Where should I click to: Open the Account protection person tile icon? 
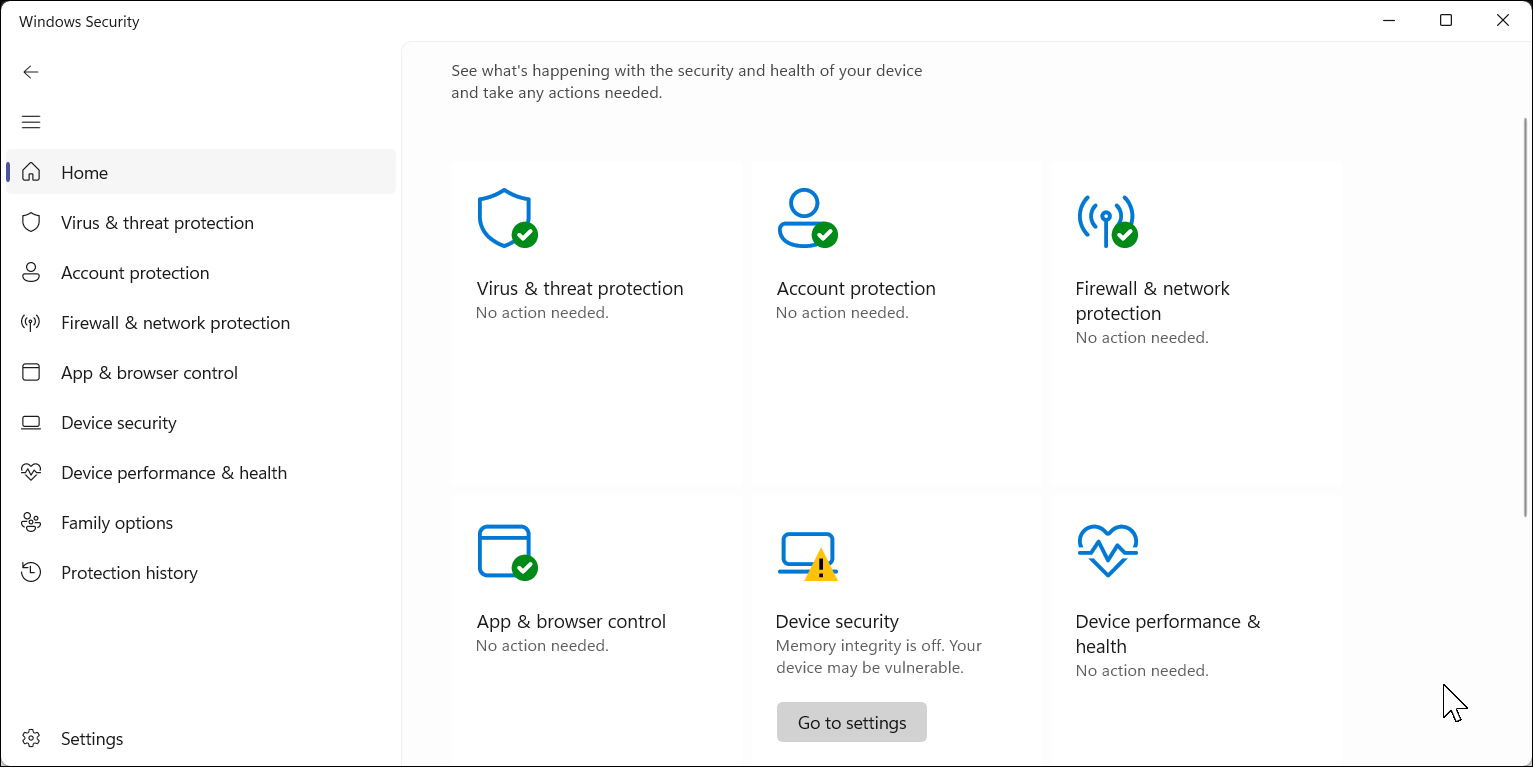pos(806,218)
